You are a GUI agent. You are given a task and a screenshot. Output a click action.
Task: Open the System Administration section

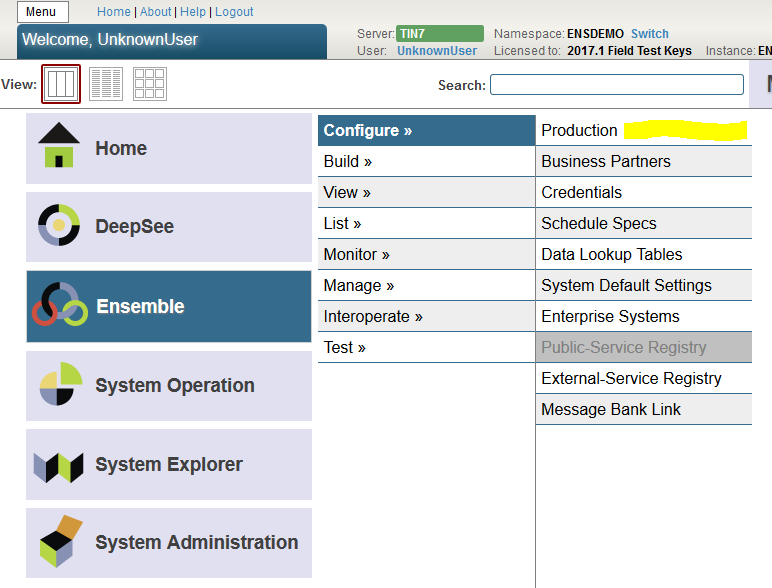(x=169, y=543)
